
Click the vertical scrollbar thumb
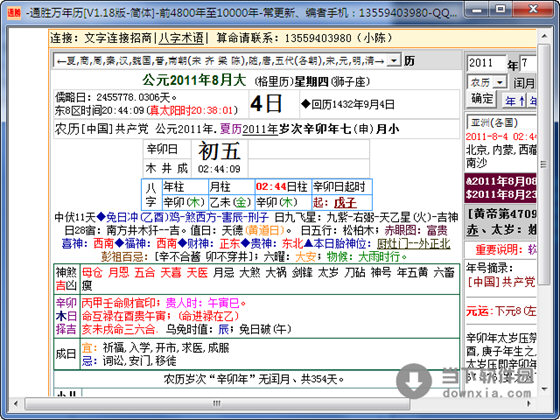(x=544, y=164)
